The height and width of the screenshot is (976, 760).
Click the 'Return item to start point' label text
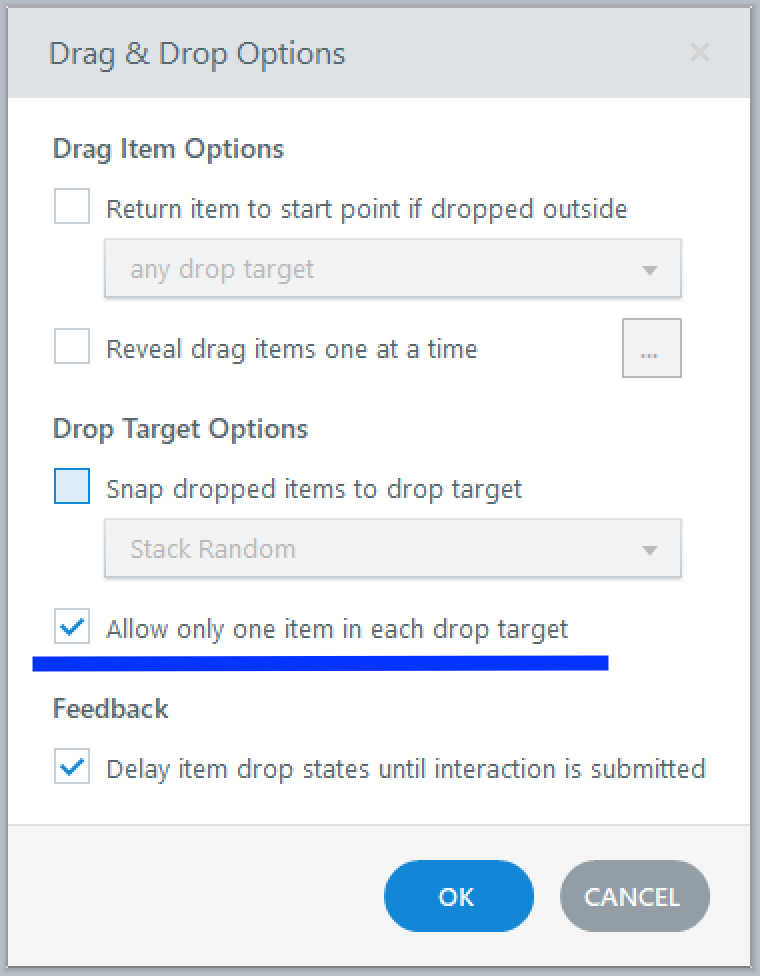point(366,209)
